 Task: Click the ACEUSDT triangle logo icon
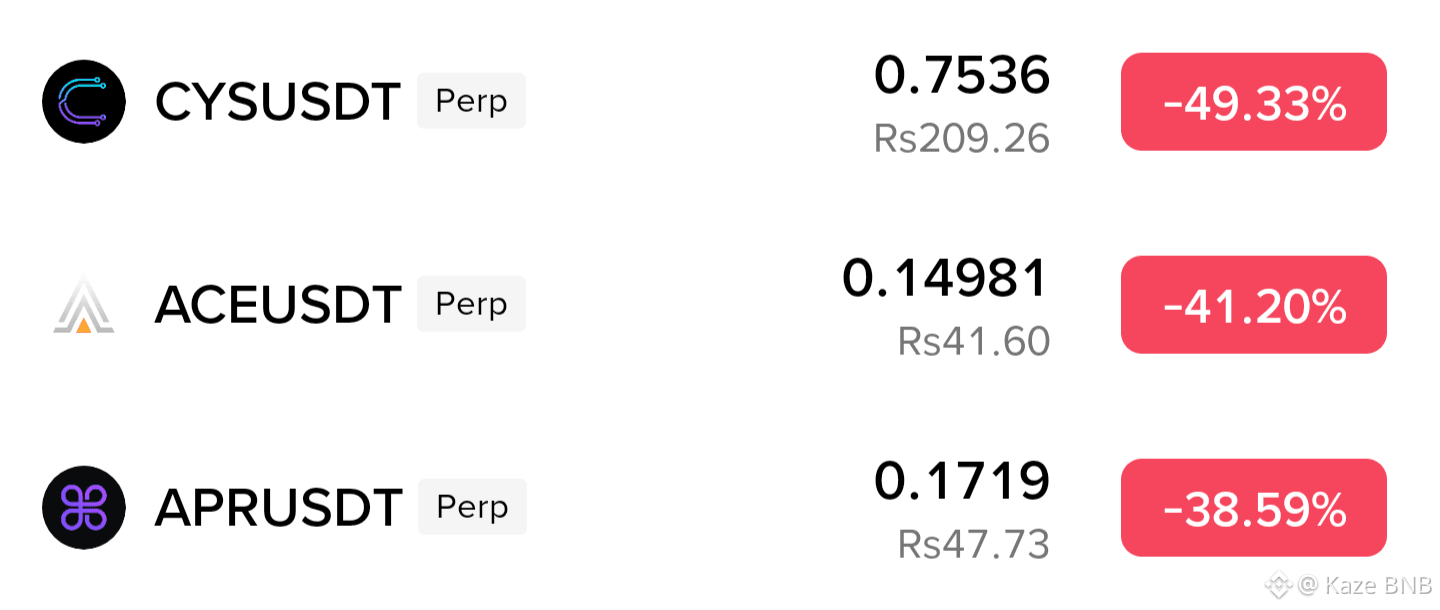coord(84,304)
